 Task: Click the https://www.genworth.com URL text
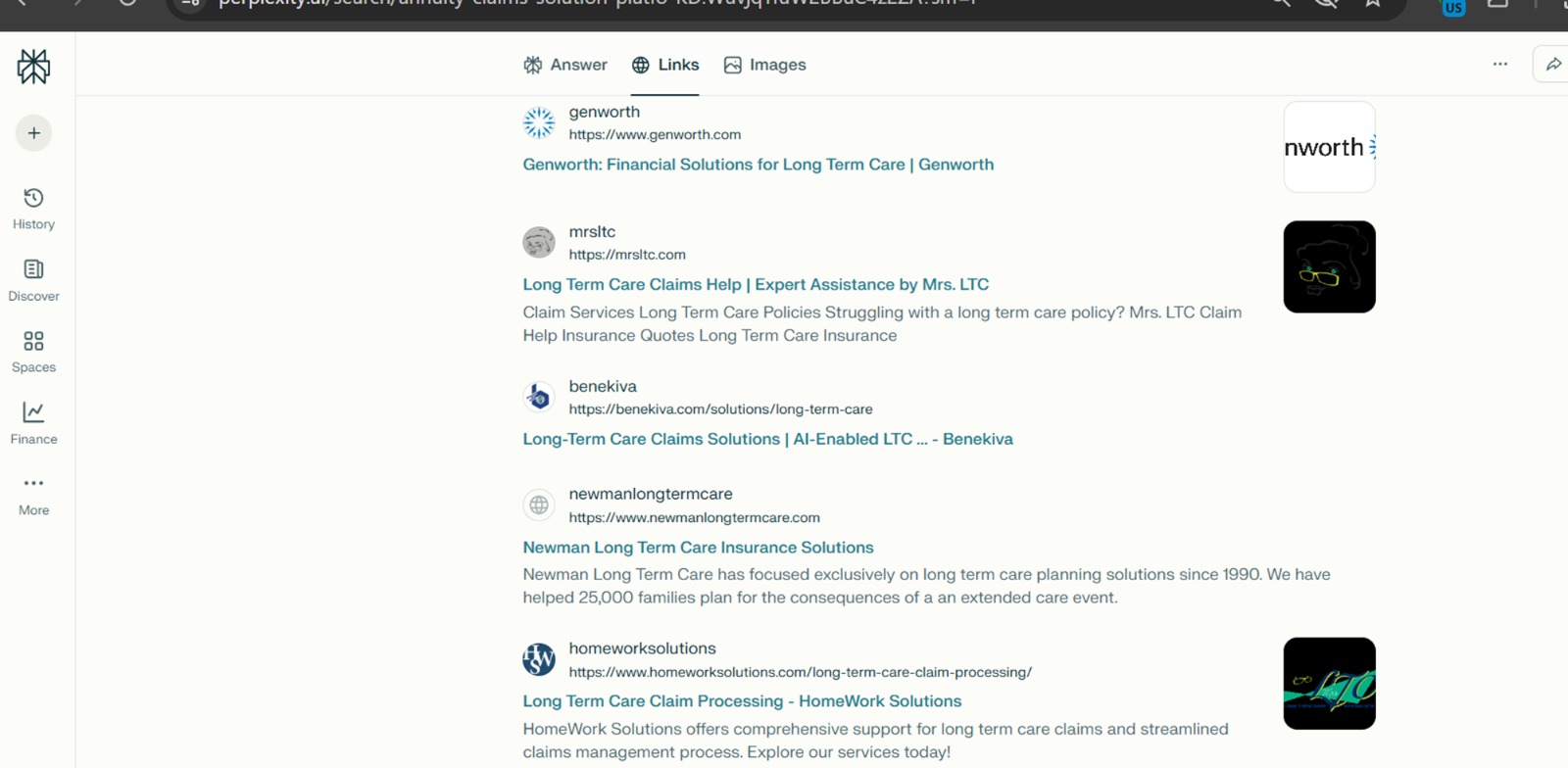pyautogui.click(x=655, y=135)
